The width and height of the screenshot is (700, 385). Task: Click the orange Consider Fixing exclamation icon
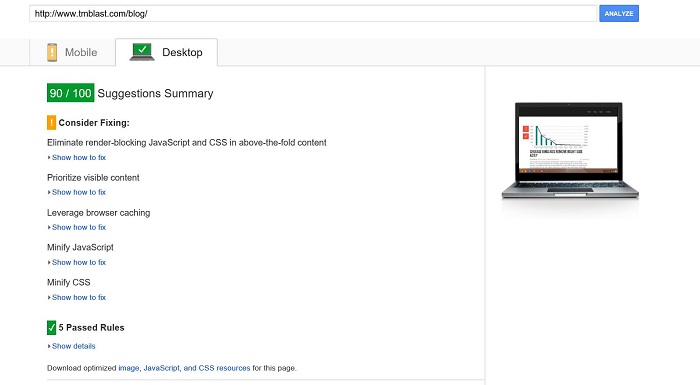(51, 122)
